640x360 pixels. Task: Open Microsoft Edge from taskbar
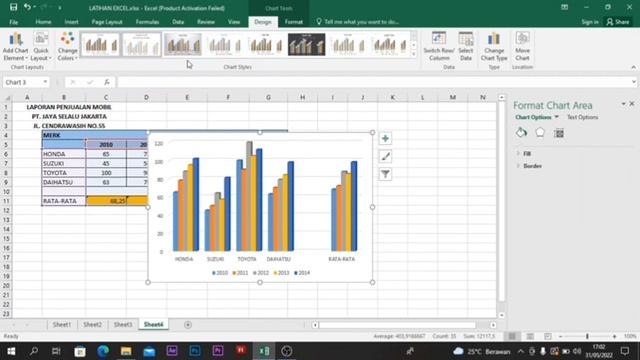point(103,351)
